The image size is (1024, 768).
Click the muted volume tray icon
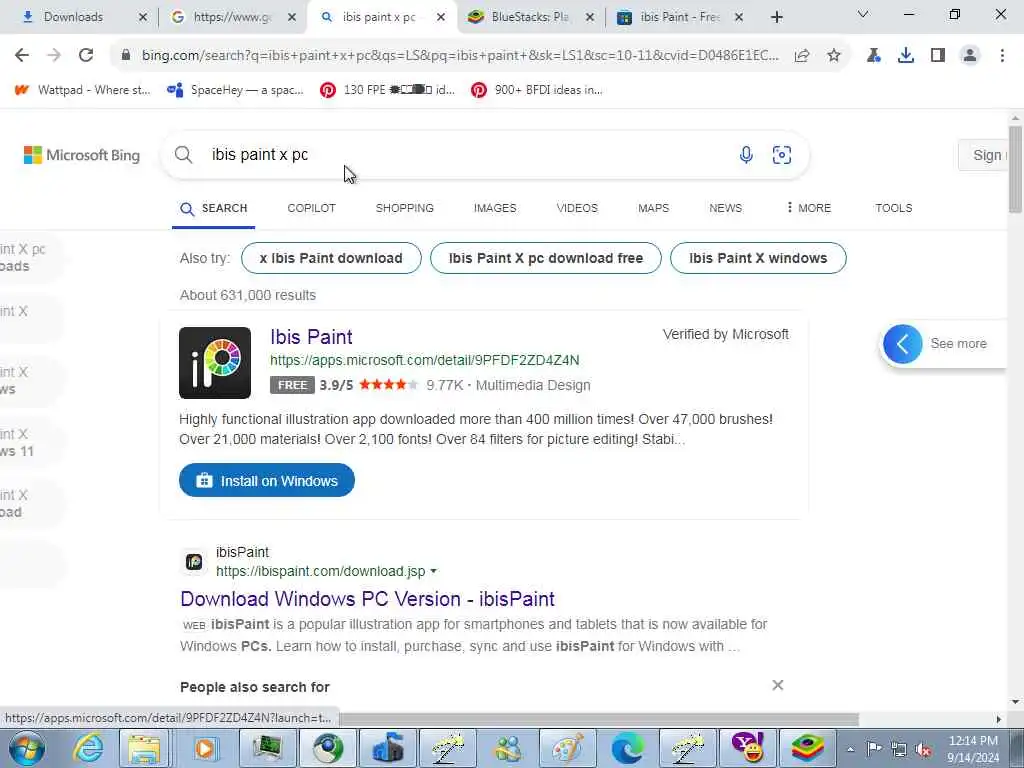click(x=923, y=750)
